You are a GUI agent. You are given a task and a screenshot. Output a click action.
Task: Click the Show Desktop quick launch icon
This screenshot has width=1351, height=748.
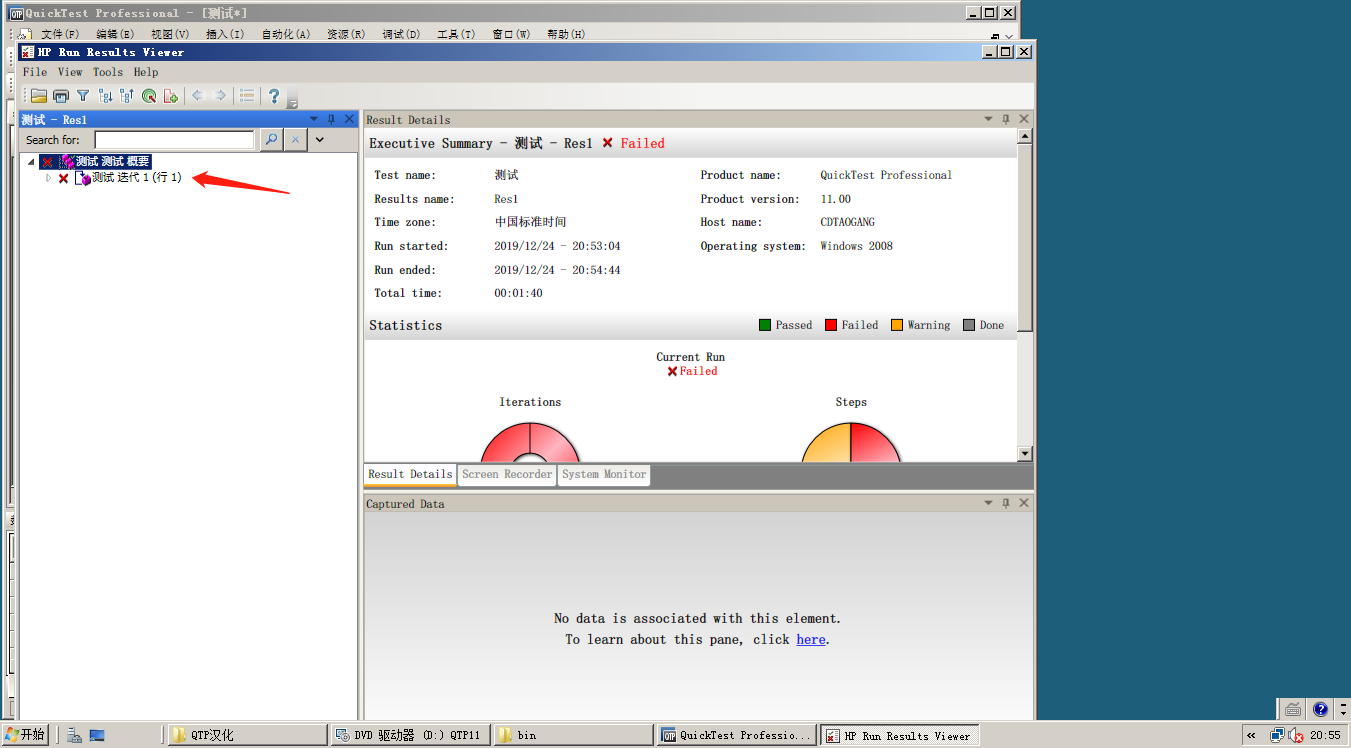(97, 735)
